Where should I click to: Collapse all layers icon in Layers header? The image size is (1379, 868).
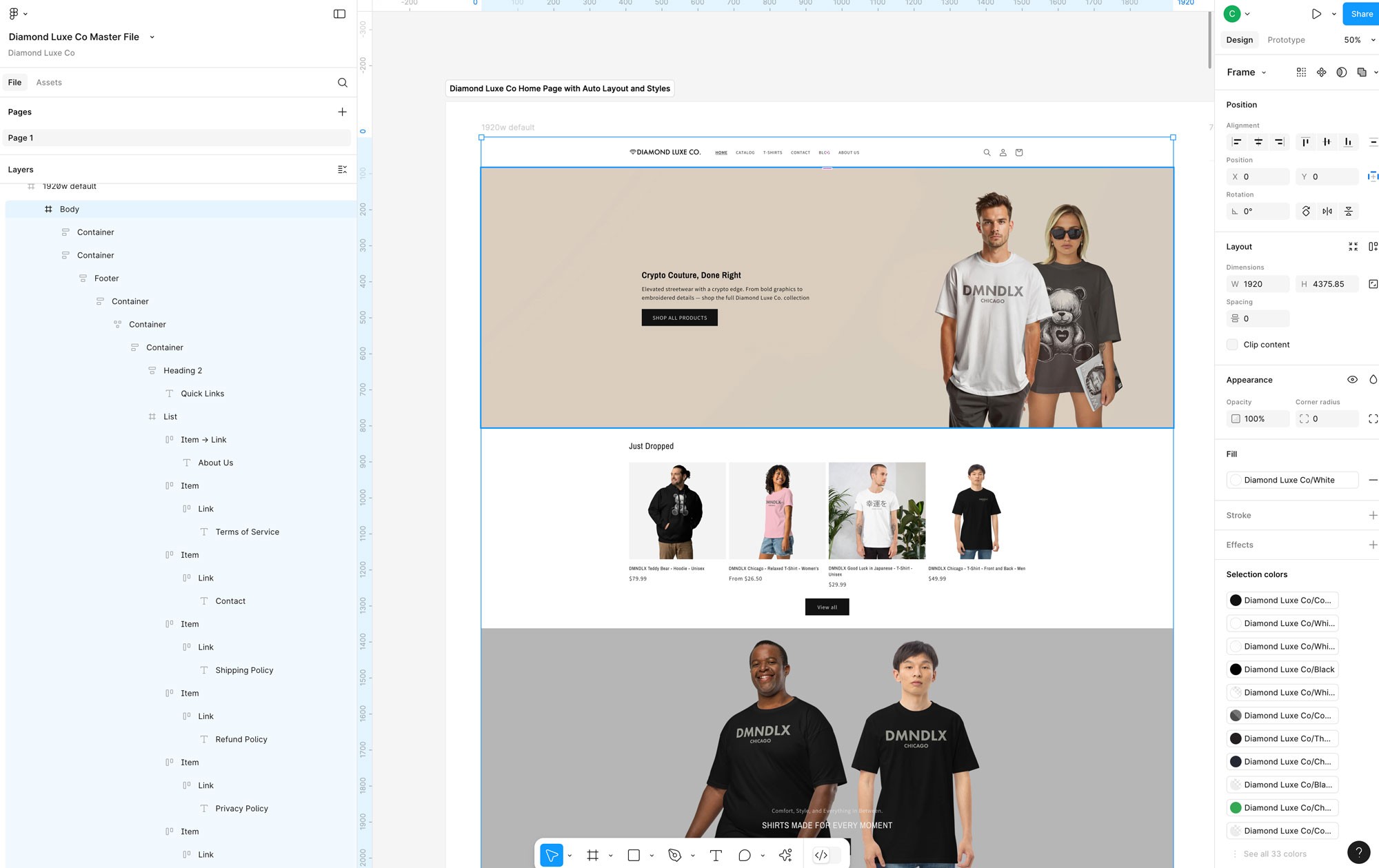(343, 170)
